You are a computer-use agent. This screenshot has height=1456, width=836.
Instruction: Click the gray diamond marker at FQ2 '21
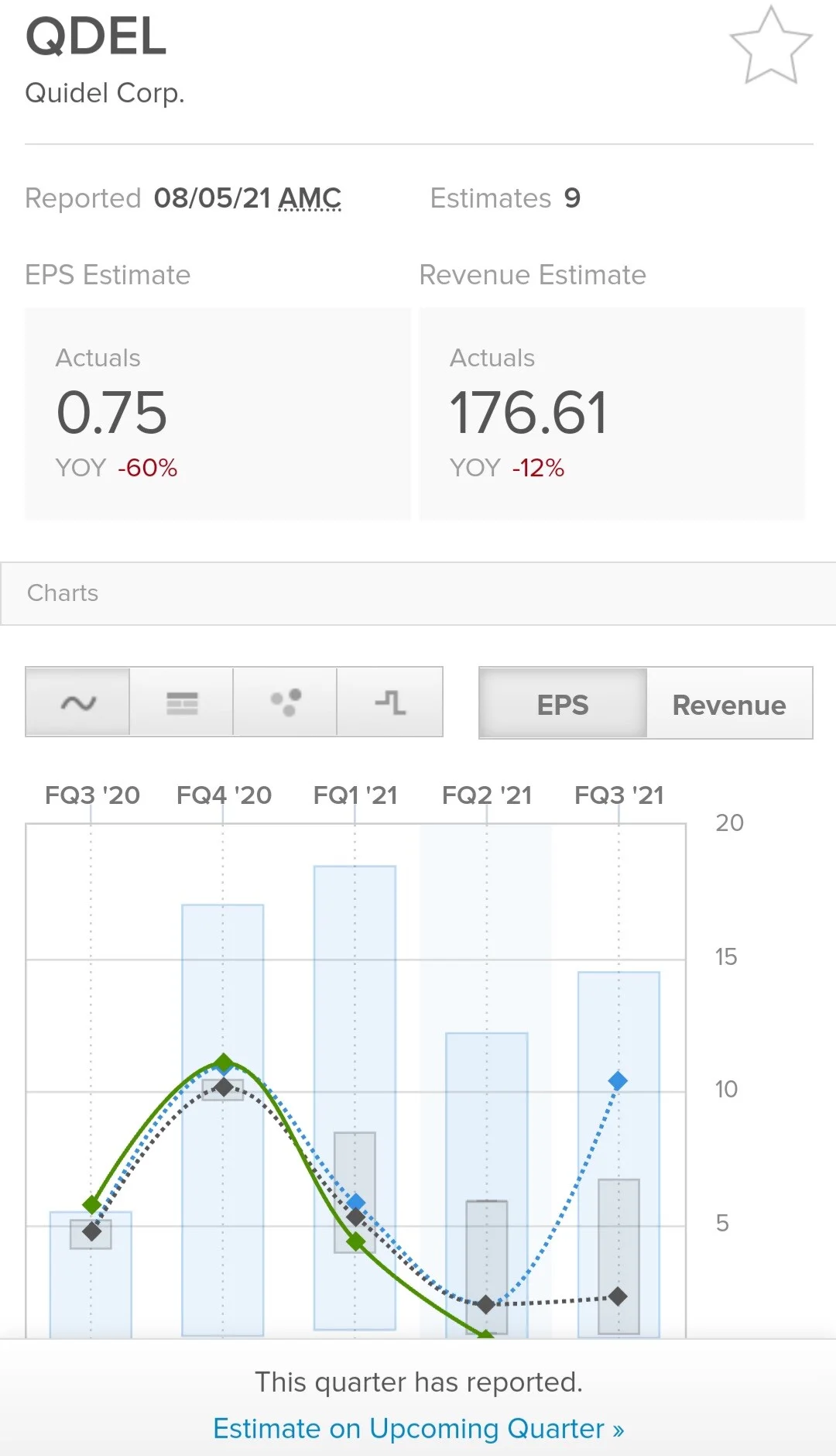point(486,1304)
